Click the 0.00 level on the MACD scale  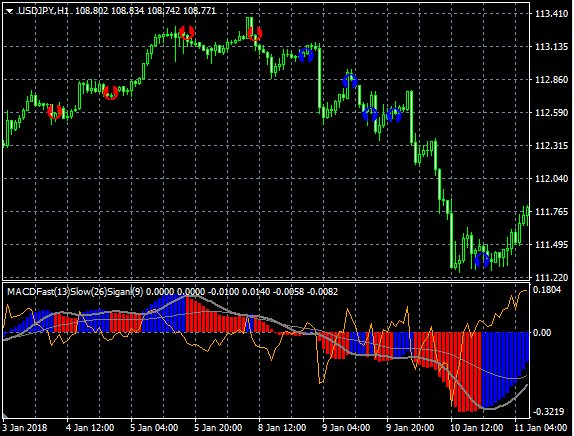[x=542, y=333]
